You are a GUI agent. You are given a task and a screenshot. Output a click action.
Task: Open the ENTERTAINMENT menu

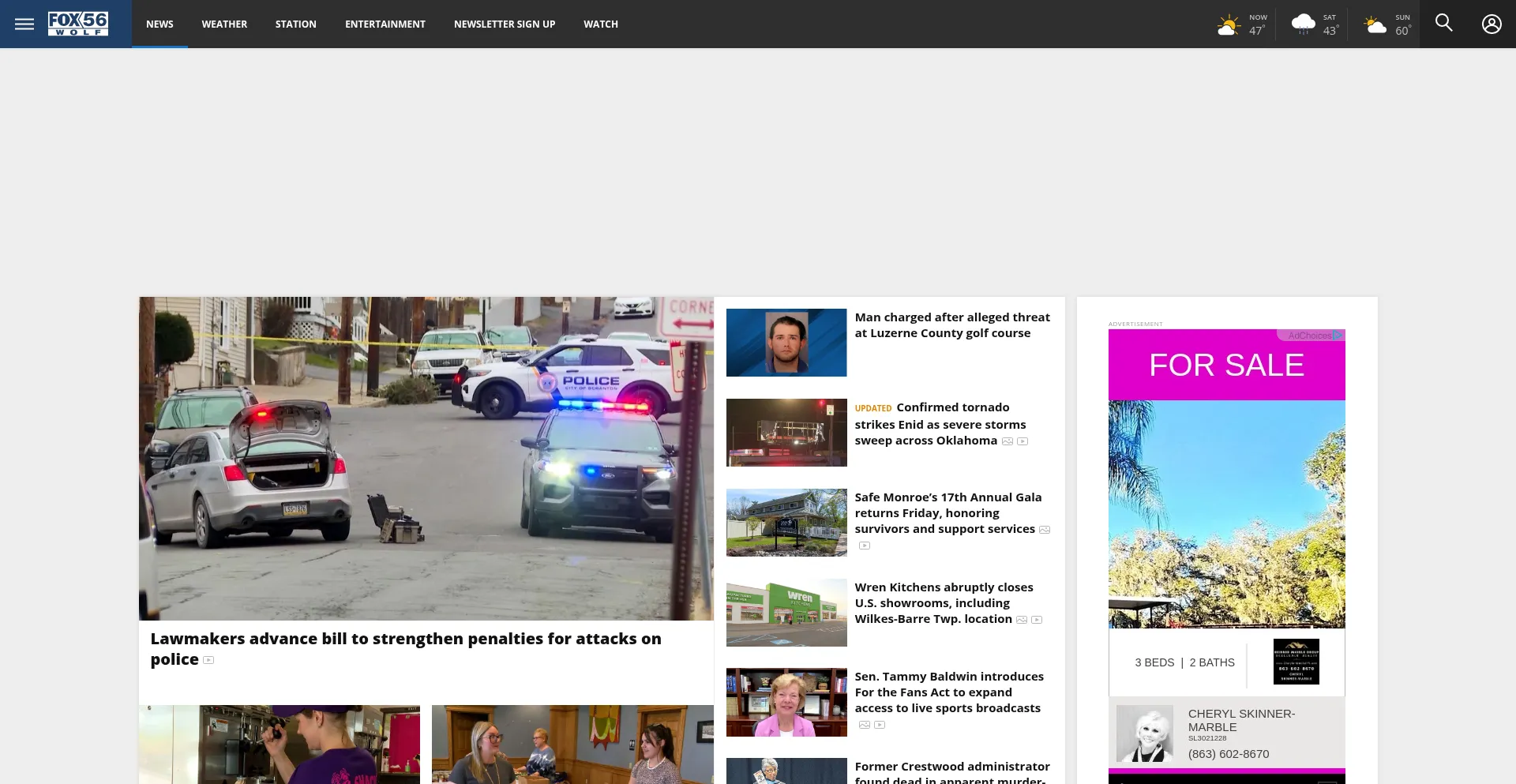[x=385, y=24]
